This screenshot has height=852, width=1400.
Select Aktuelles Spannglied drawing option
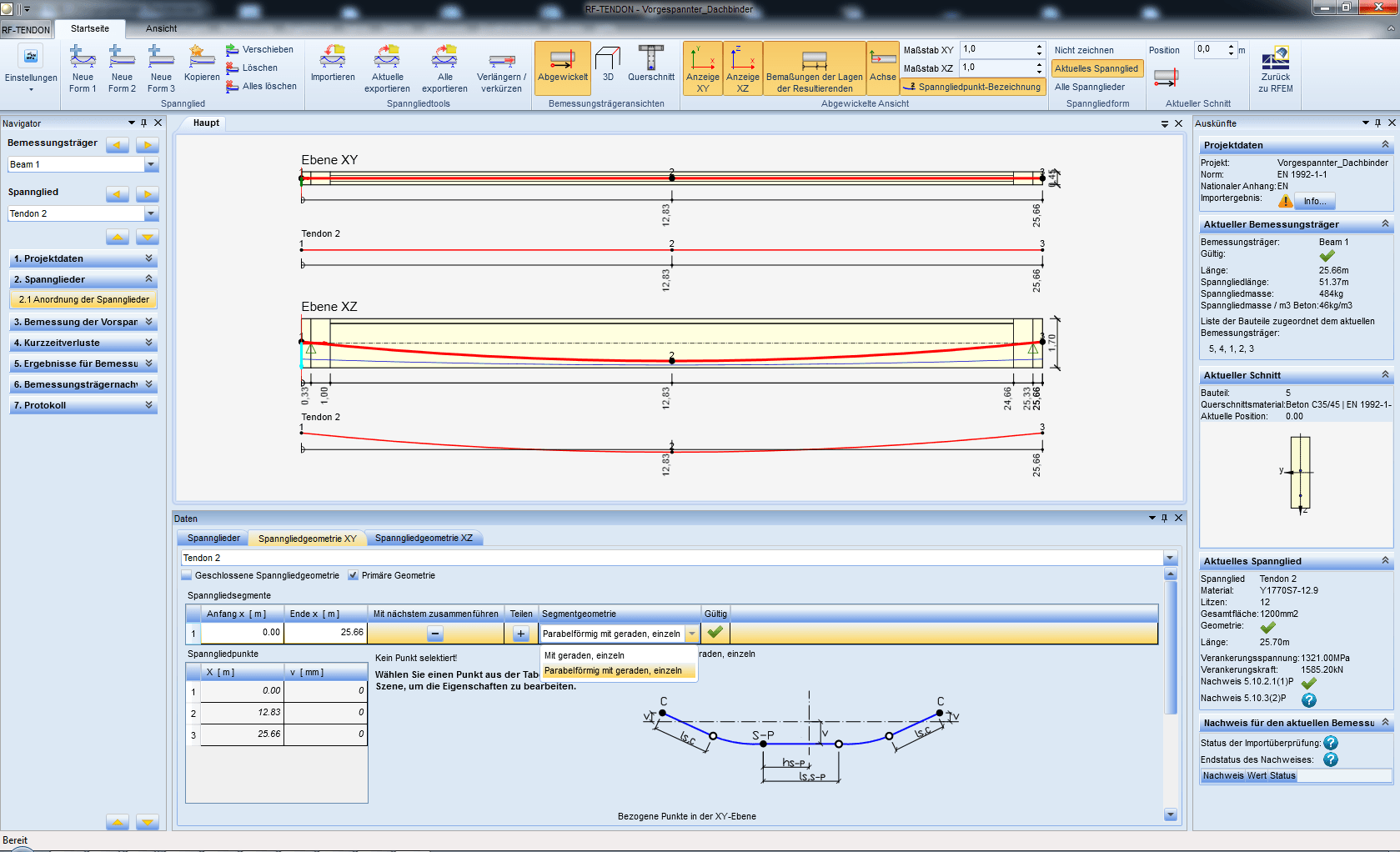point(1096,68)
